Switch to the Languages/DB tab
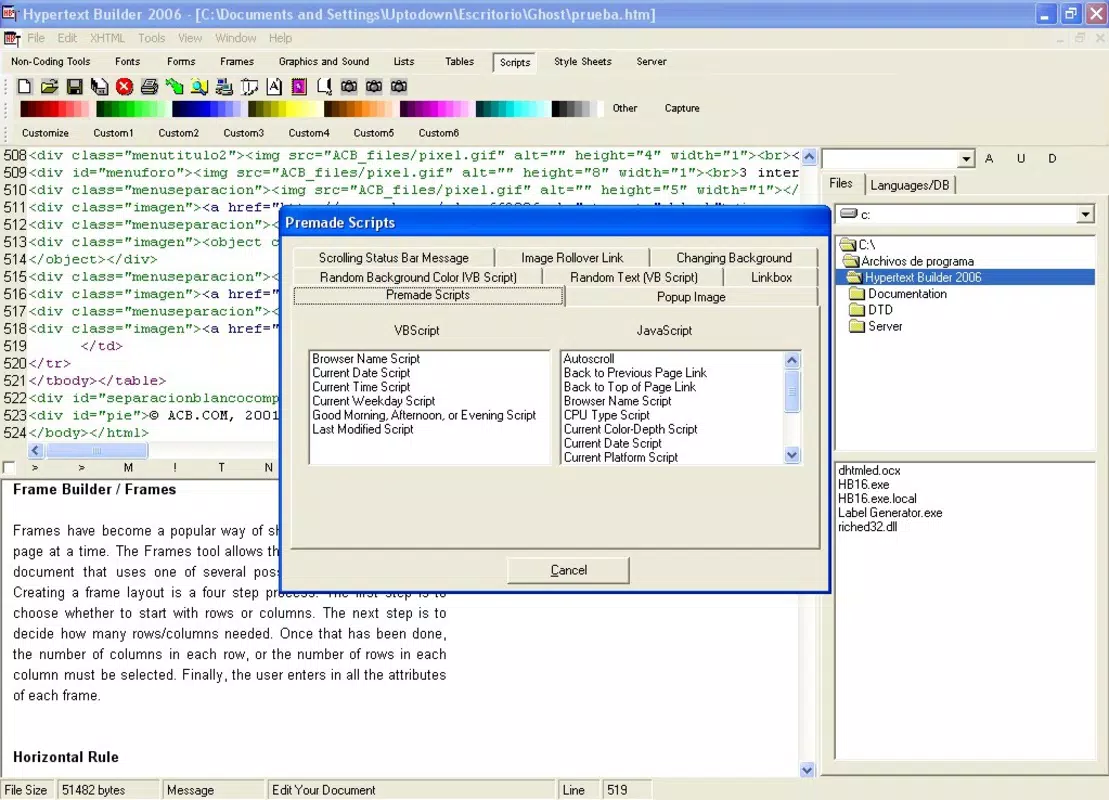 point(910,185)
